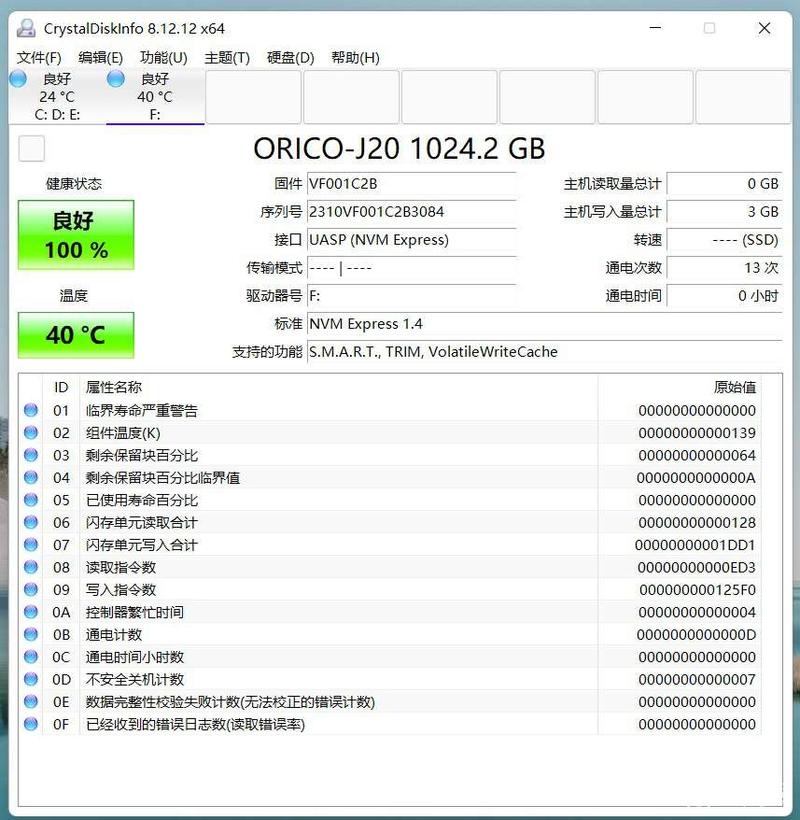Click status orb for attribute 0C 通电时间小时数

click(x=31, y=657)
